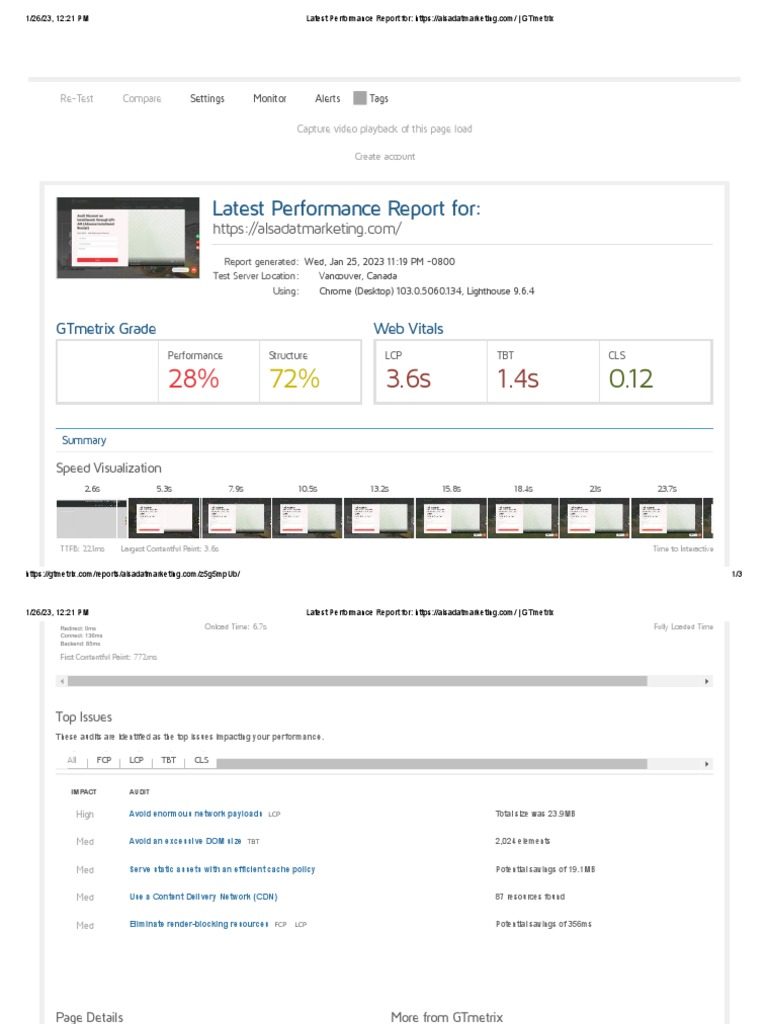
Task: Click the 5.3s speed visualization frame
Action: pos(164,519)
